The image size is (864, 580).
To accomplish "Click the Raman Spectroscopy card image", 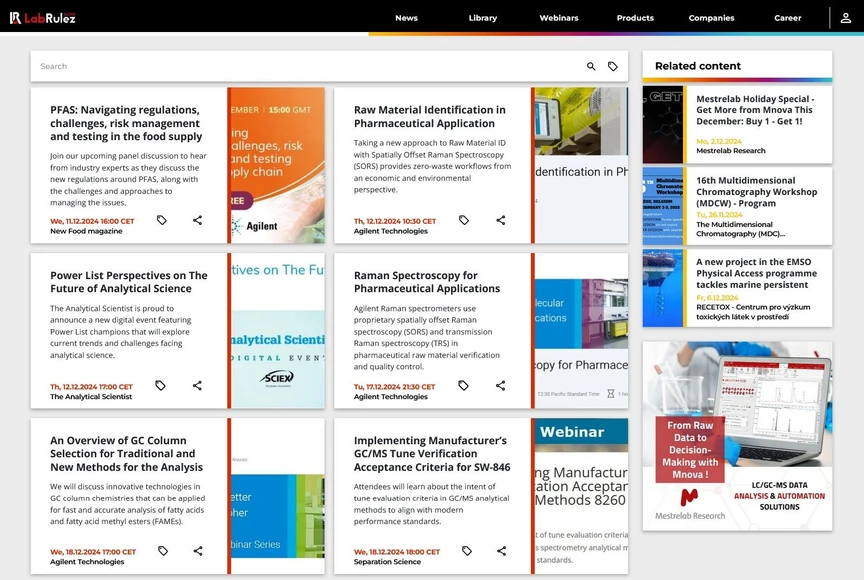I will pyautogui.click(x=581, y=330).
